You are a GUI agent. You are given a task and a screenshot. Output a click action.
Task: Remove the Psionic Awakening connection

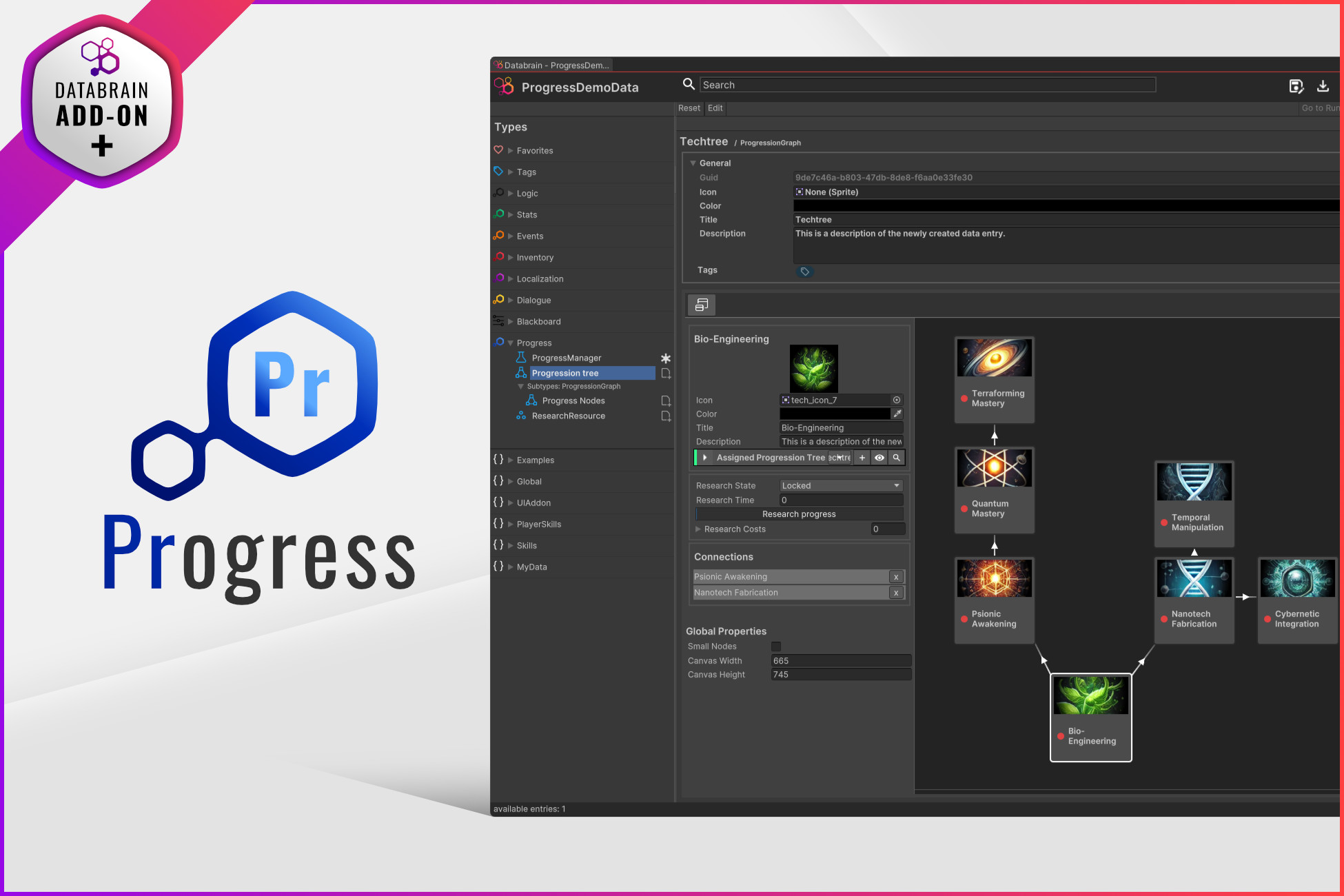tap(896, 578)
